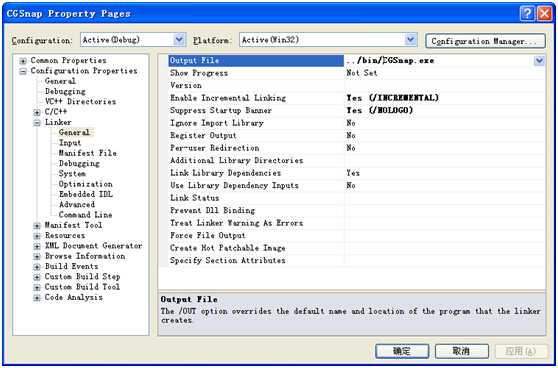The width and height of the screenshot is (558, 368).
Task: Select Embedded IDL page
Action: (x=86, y=194)
